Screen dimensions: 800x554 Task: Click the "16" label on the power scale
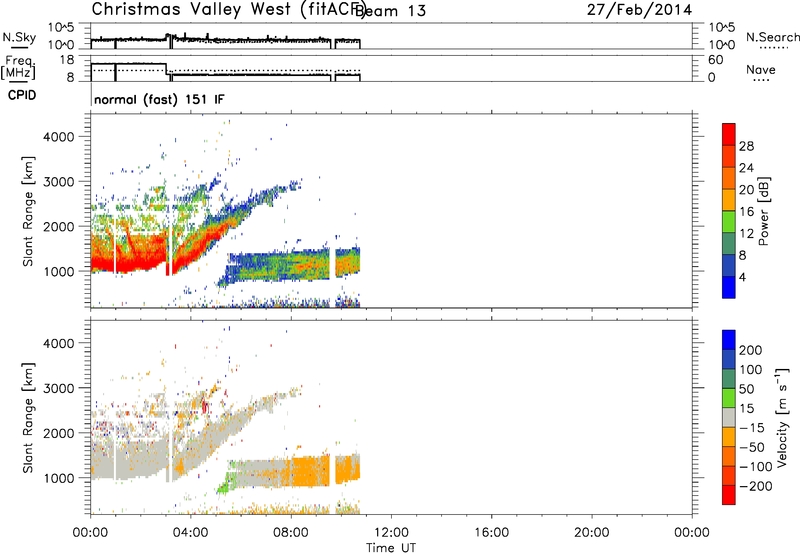746,212
